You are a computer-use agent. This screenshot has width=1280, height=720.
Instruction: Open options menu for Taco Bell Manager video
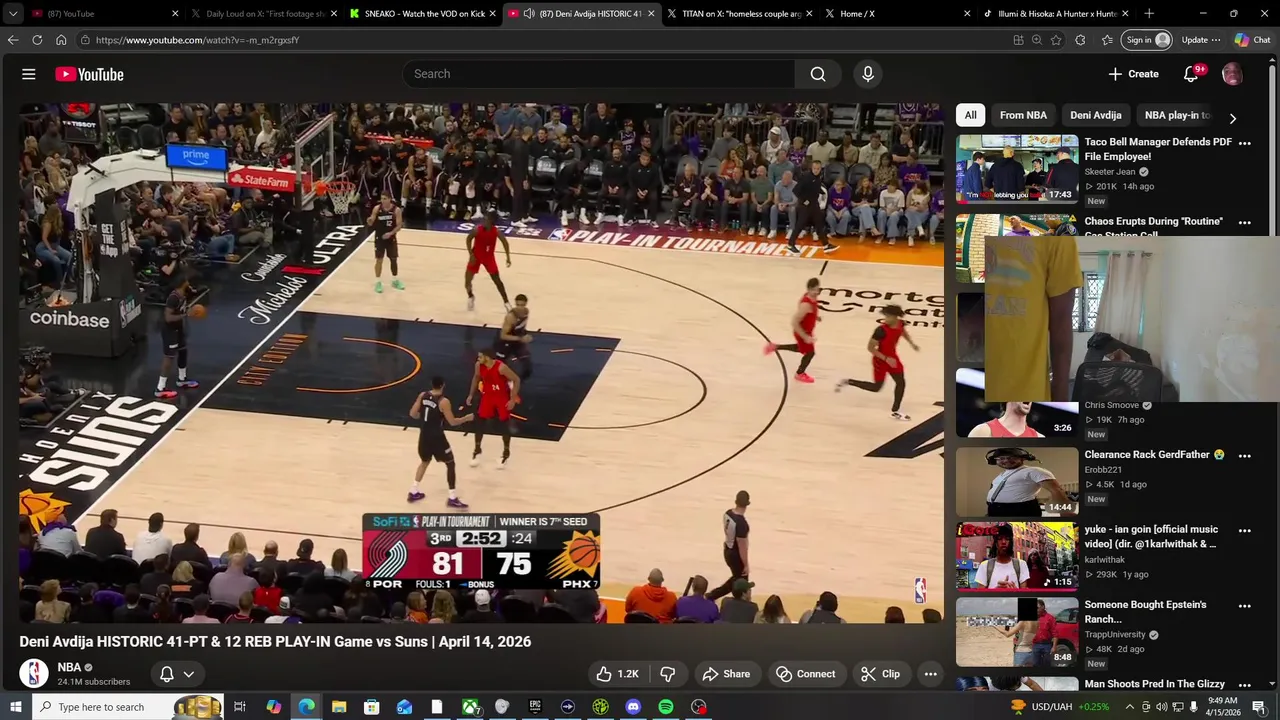(x=1245, y=144)
